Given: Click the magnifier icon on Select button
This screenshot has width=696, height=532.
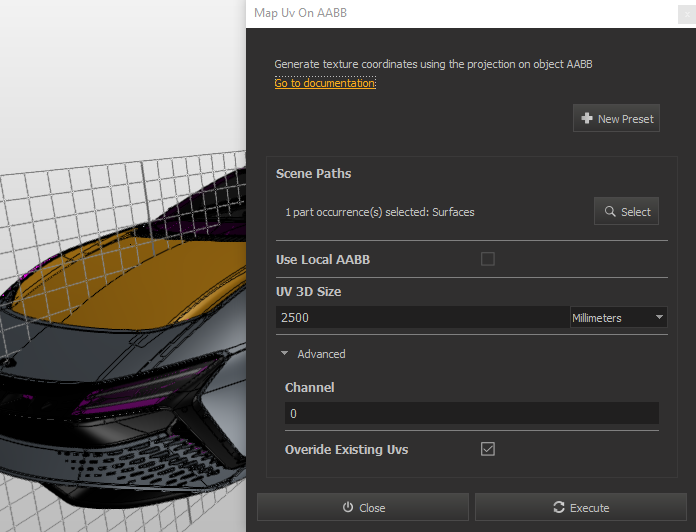Looking at the screenshot, I should click(x=609, y=212).
